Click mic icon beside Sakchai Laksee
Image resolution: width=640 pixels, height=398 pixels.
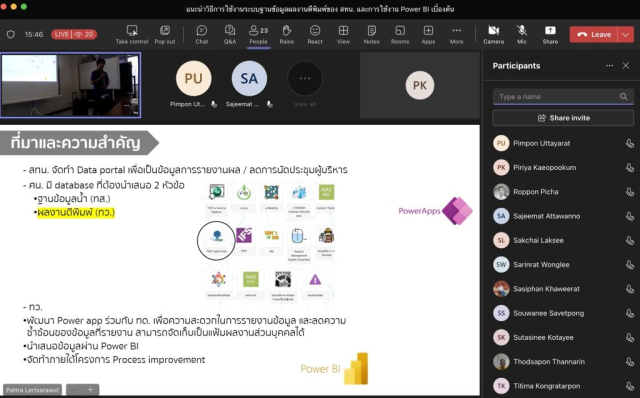pyautogui.click(x=630, y=240)
